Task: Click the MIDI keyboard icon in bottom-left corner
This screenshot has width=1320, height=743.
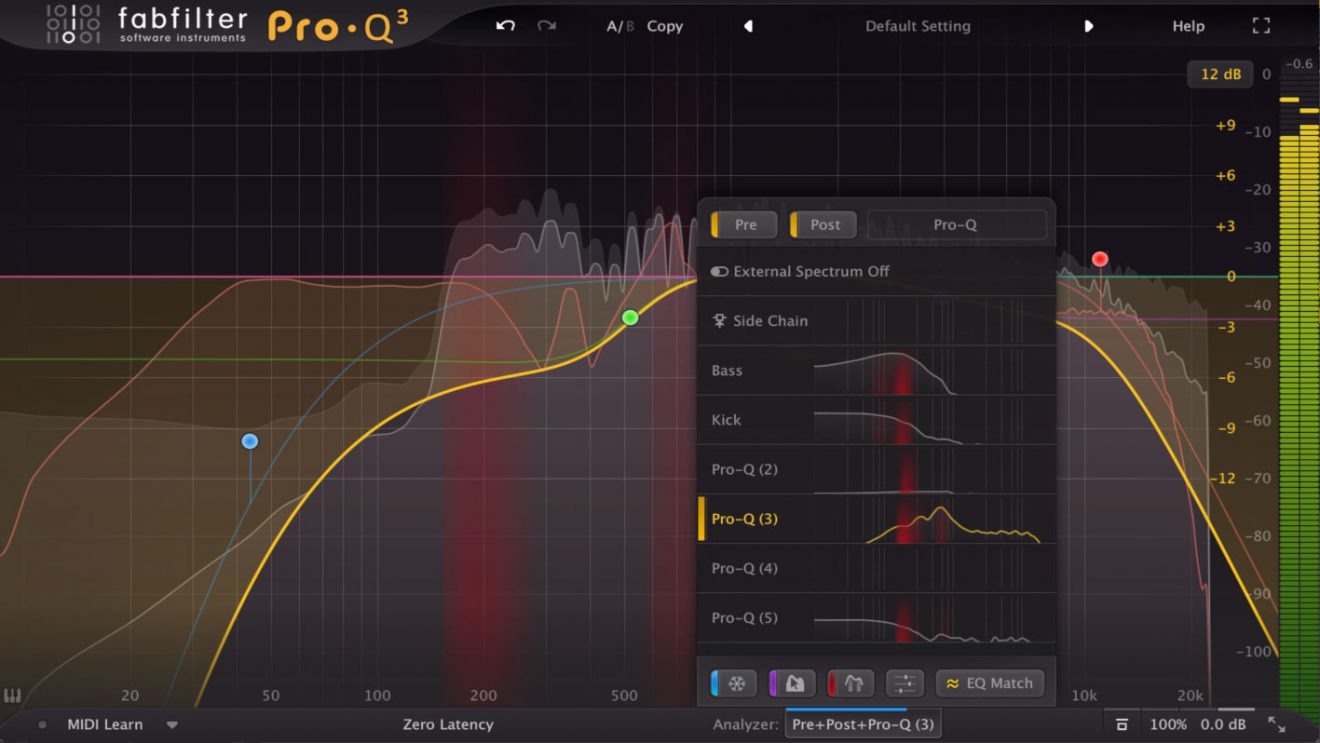Action: [x=15, y=694]
